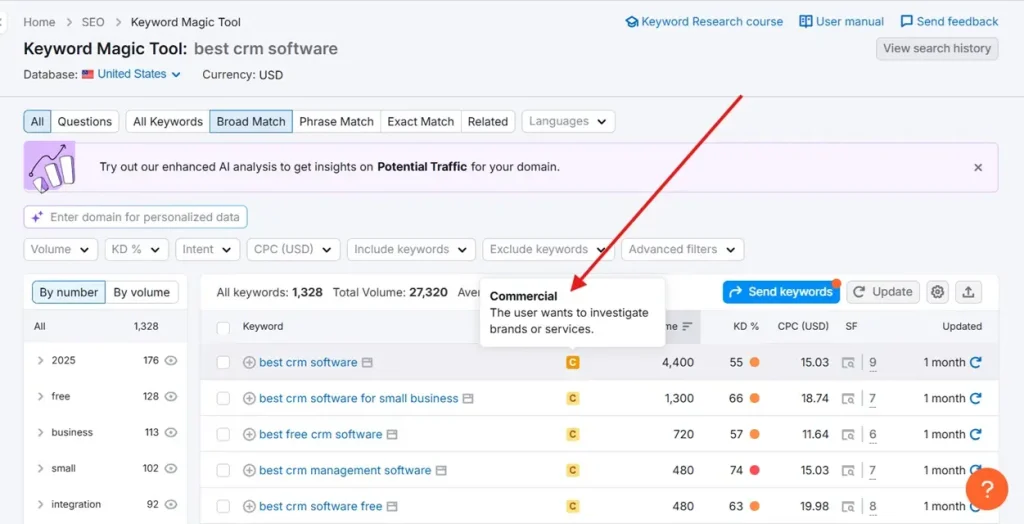1024x524 pixels.
Task: View SERP icon for 'best crm software'
Action: pyautogui.click(x=367, y=362)
